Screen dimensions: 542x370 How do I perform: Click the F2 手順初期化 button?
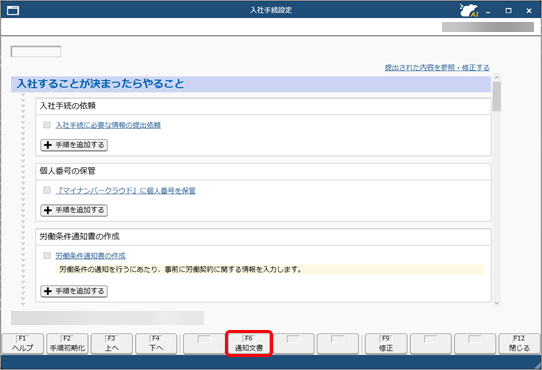coord(67,344)
